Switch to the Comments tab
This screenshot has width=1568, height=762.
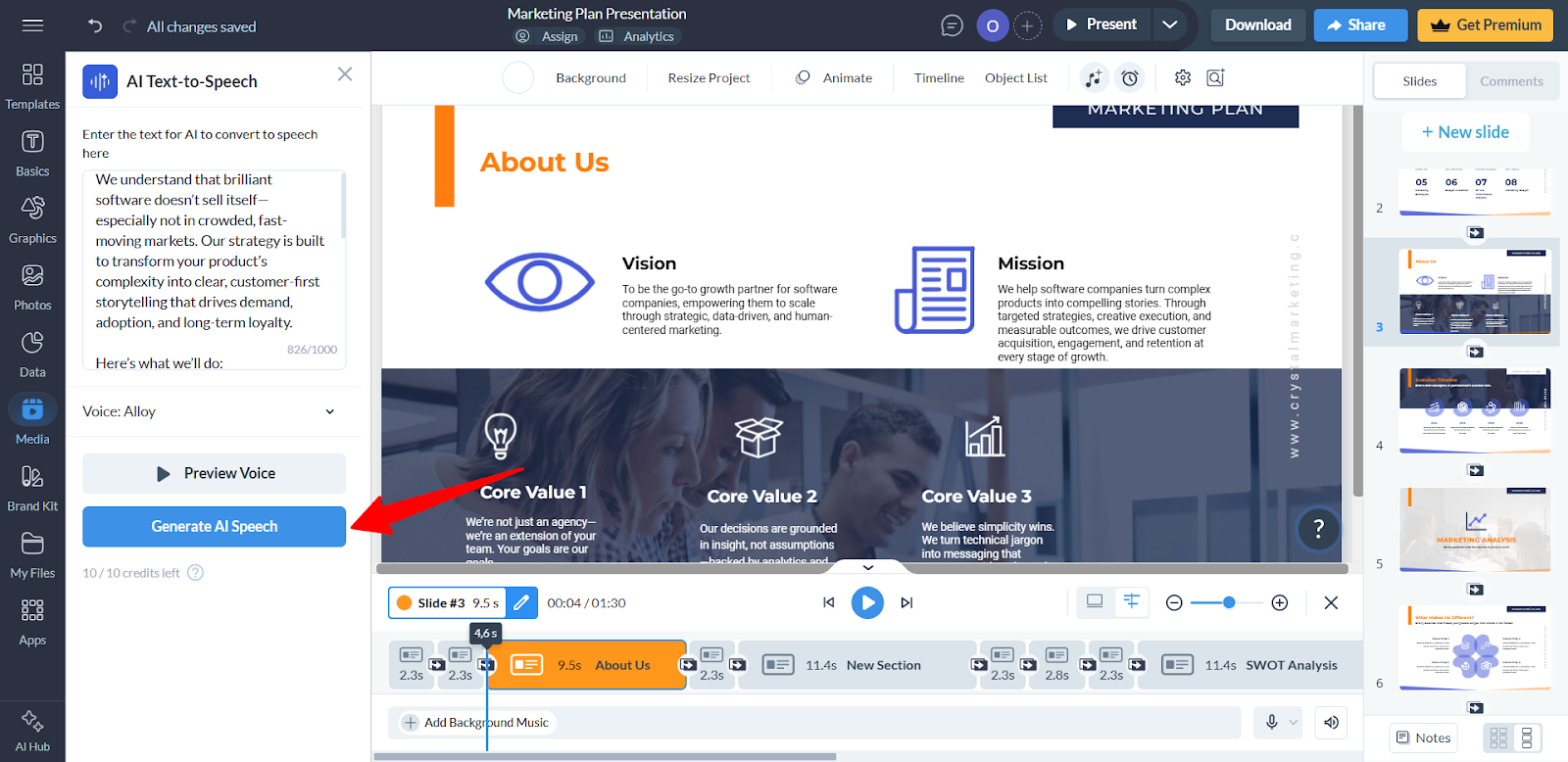[x=1510, y=81]
